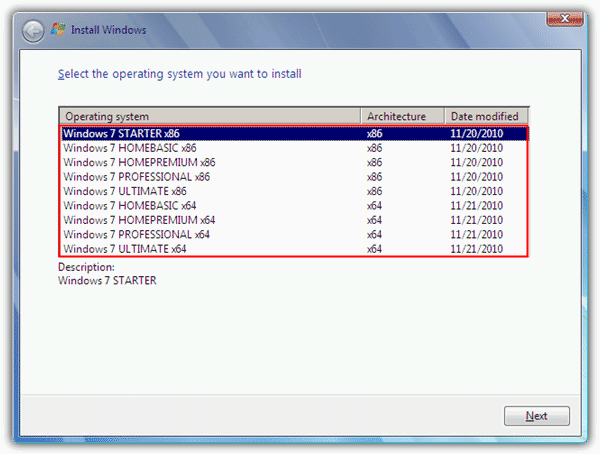This screenshot has height=454, width=600.
Task: Select Windows 7 ULTIMATE x86 entry
Action: 294,191
